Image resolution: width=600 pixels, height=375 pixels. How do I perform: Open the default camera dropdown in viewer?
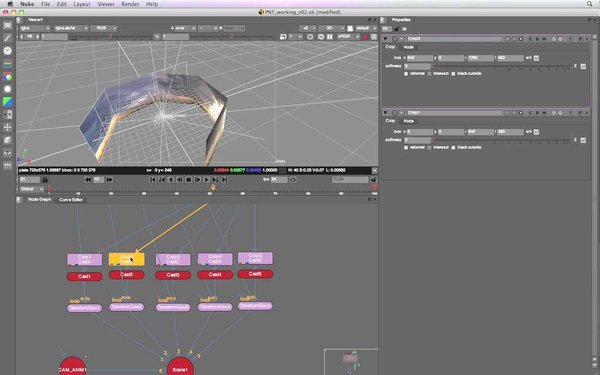coord(366,28)
